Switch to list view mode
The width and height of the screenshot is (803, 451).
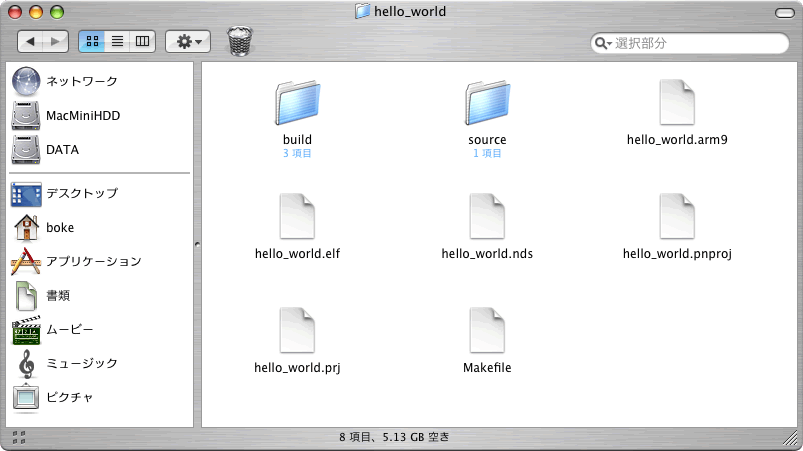[117, 41]
